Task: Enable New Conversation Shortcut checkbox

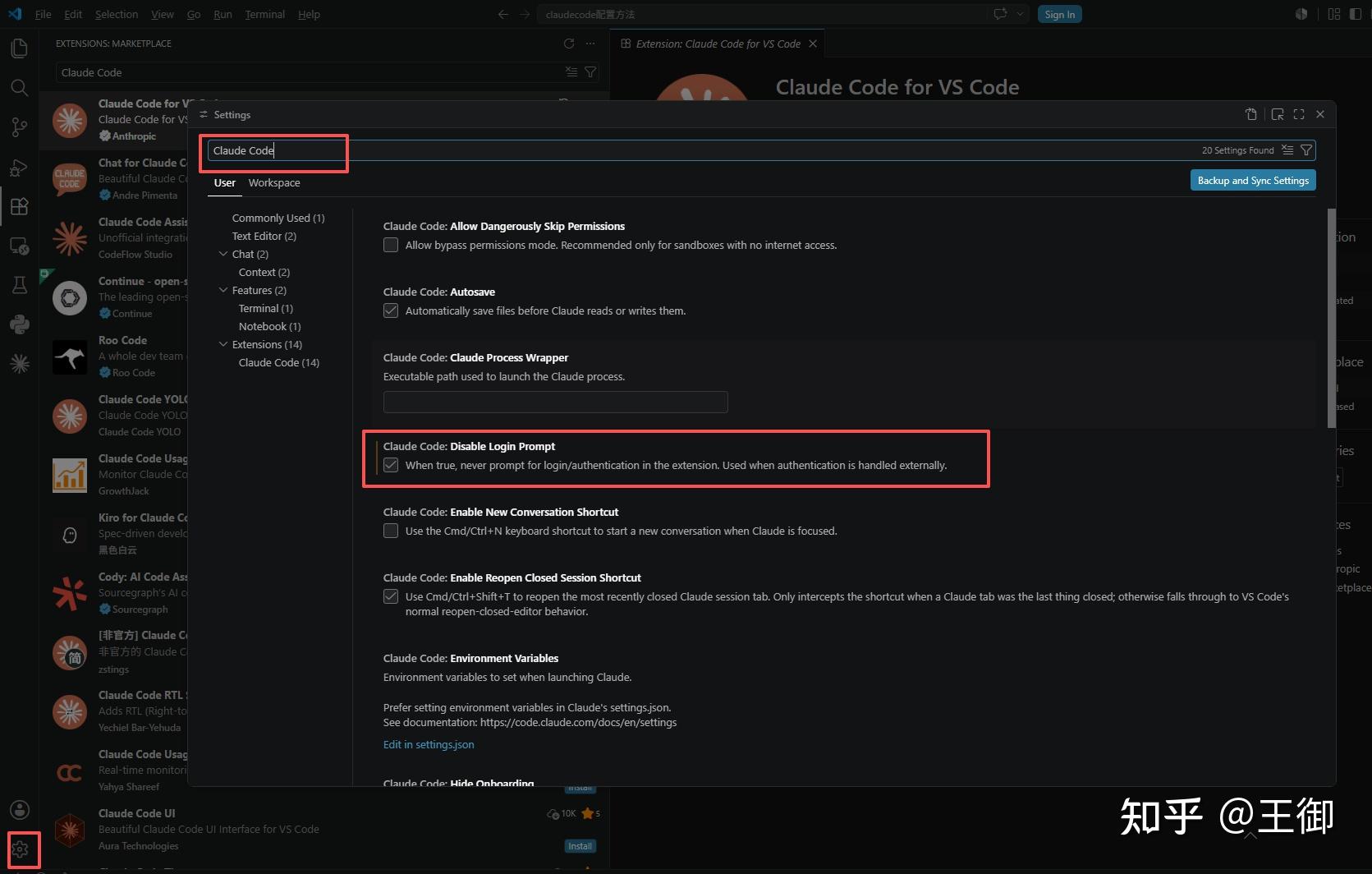Action: tap(391, 531)
